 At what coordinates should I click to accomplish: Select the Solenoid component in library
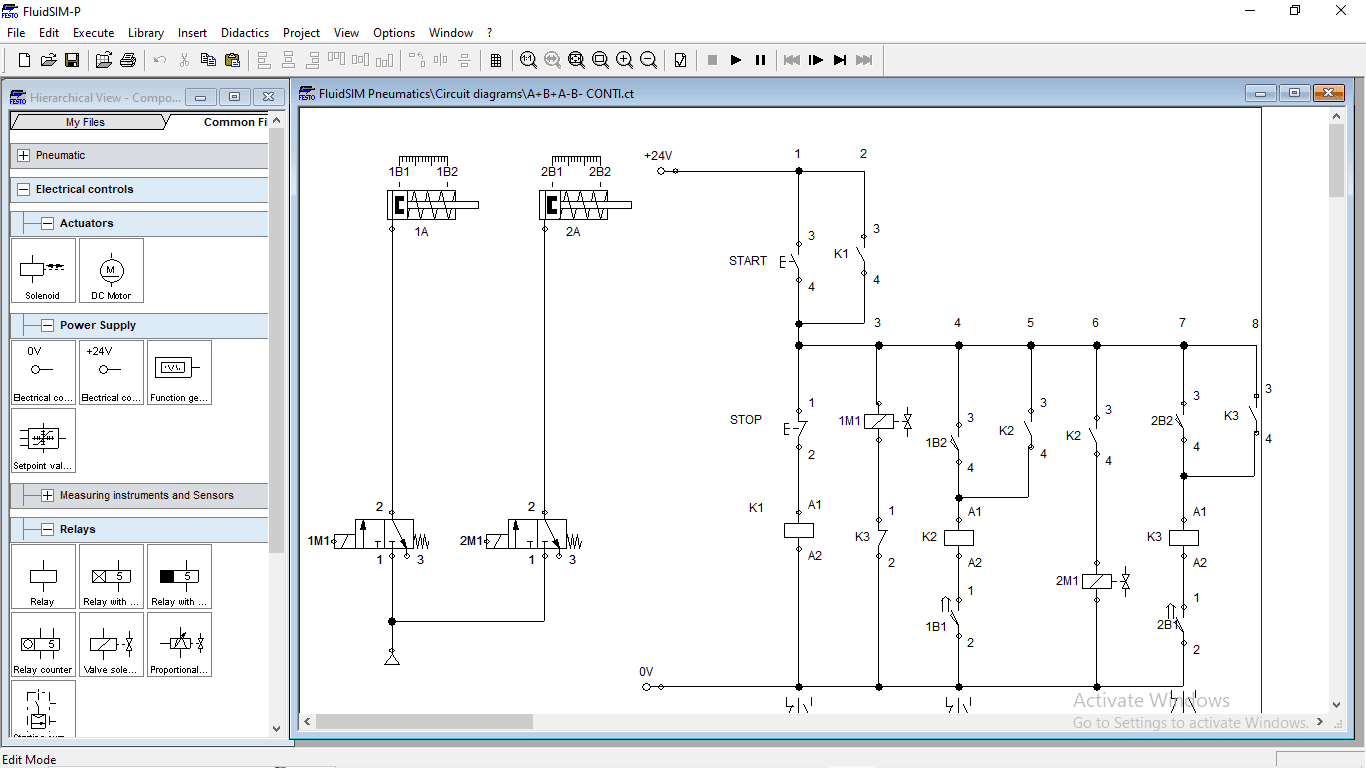[x=43, y=270]
